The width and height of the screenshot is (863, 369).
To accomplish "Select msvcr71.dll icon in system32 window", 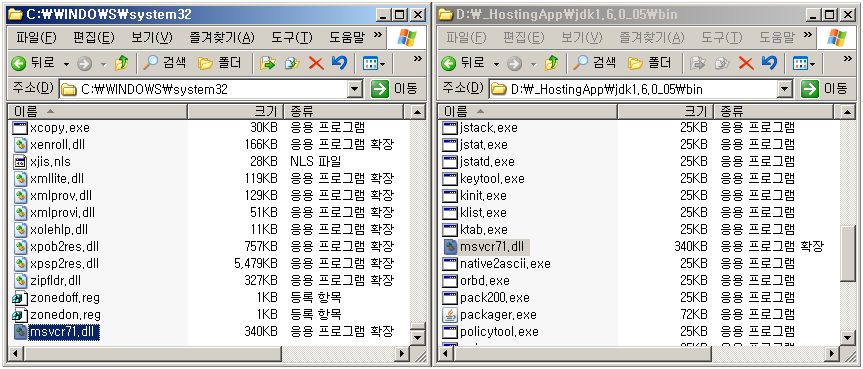I will [x=20, y=332].
